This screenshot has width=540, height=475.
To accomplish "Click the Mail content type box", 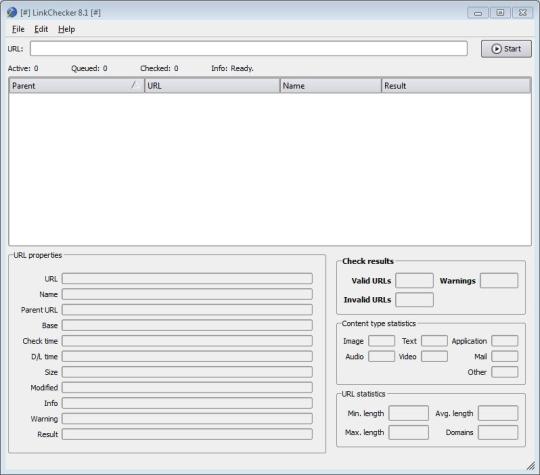I will [x=505, y=356].
